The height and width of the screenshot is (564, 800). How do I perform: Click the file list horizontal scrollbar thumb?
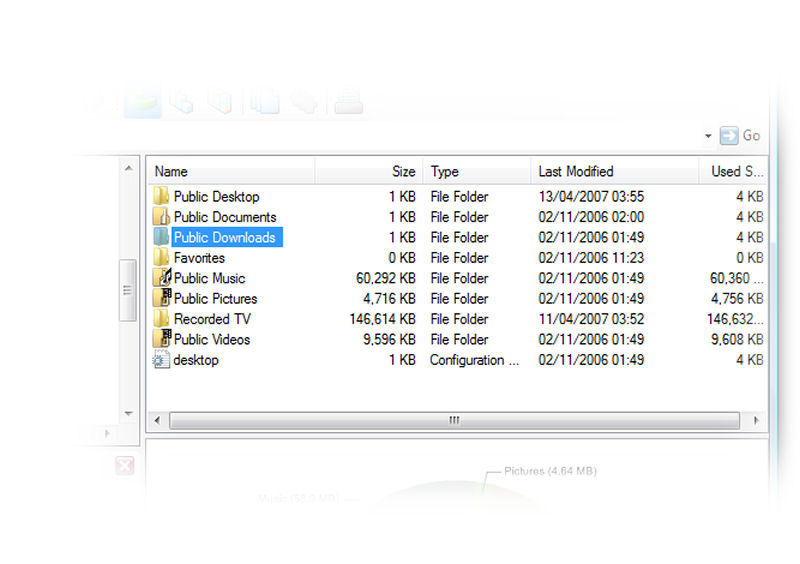[x=454, y=421]
